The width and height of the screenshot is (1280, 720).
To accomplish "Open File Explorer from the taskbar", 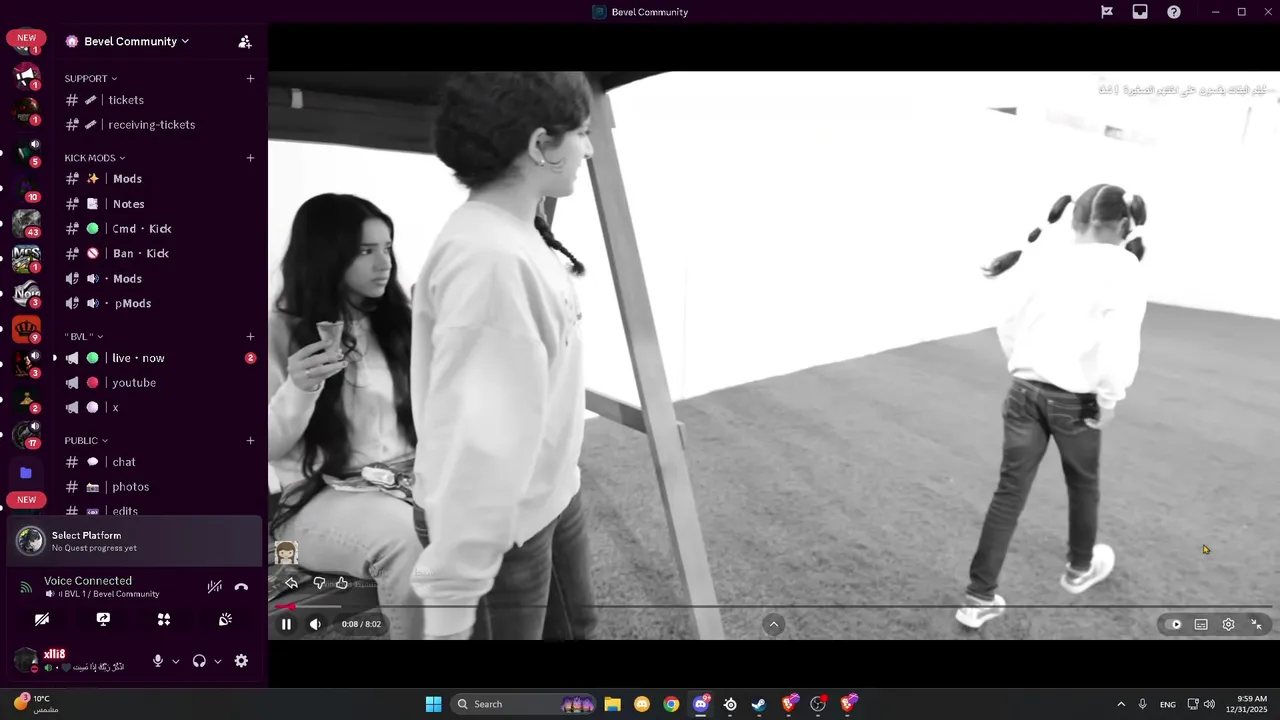I will click(x=612, y=704).
